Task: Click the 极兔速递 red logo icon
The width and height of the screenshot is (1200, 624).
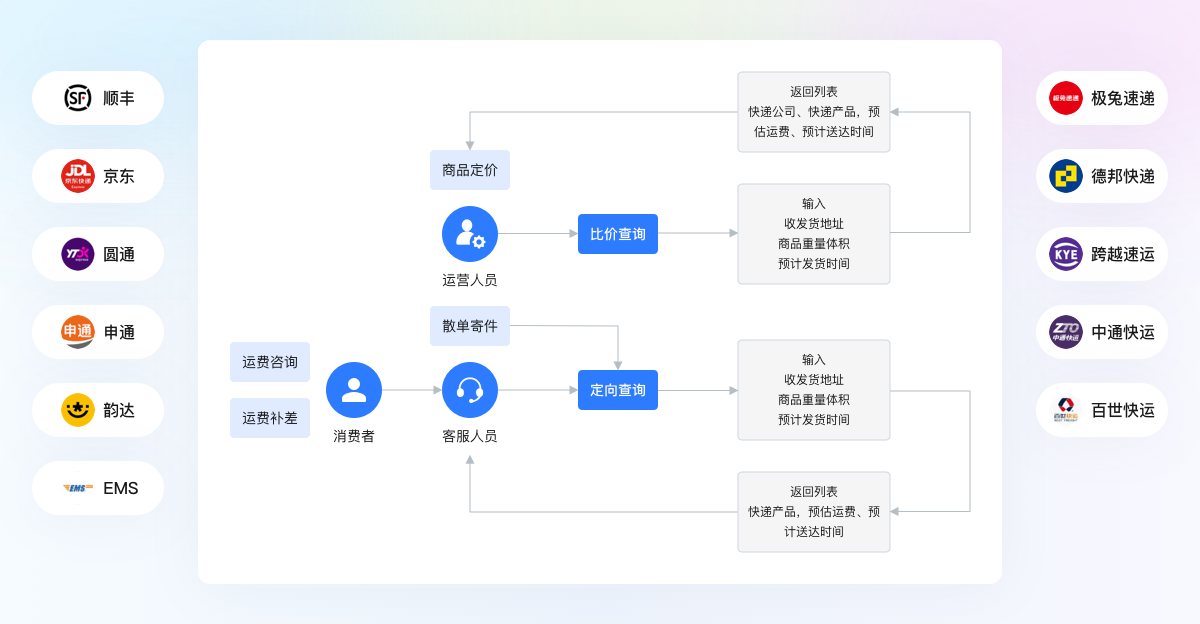Action: tap(1066, 98)
